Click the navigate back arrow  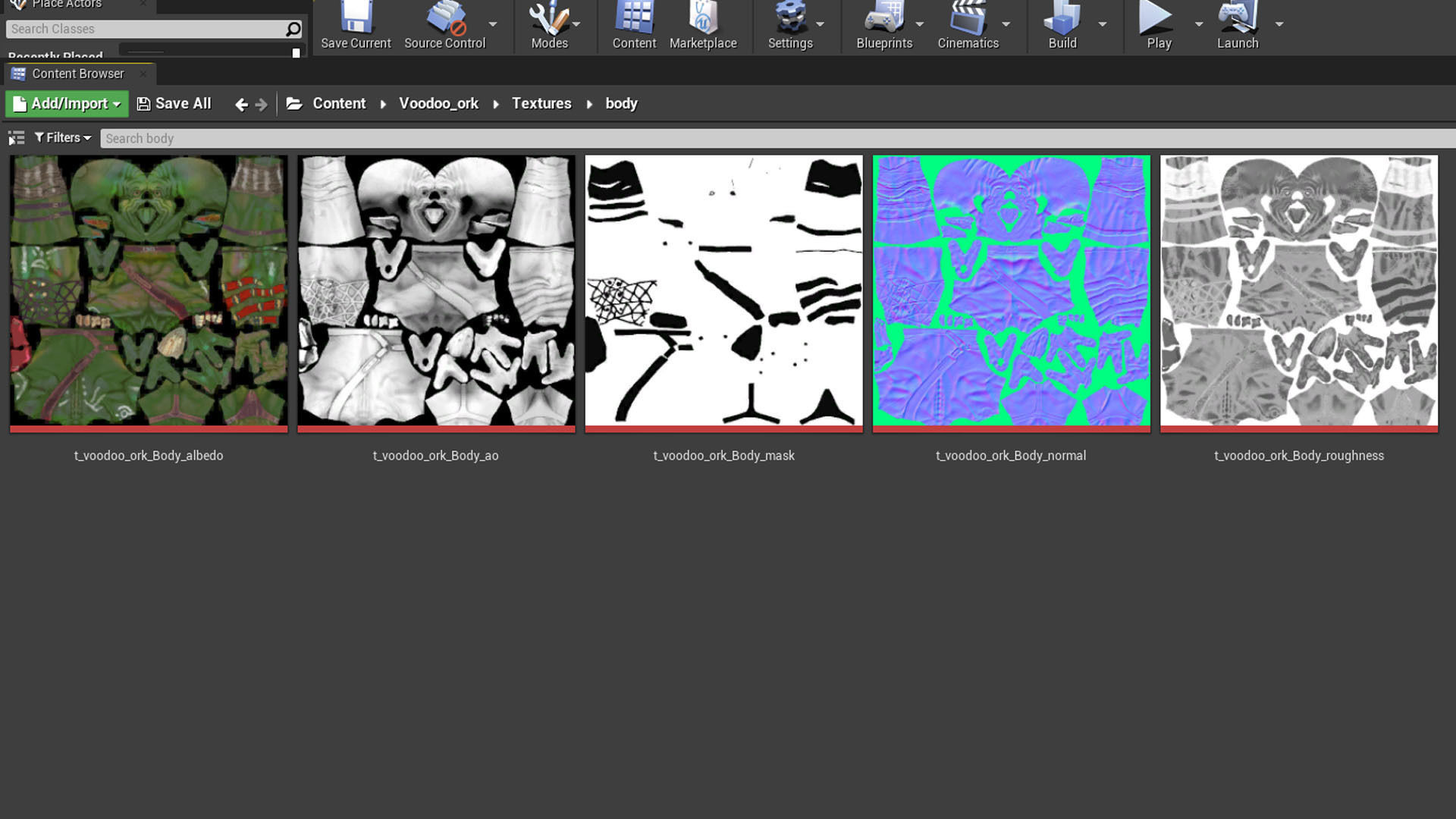241,105
